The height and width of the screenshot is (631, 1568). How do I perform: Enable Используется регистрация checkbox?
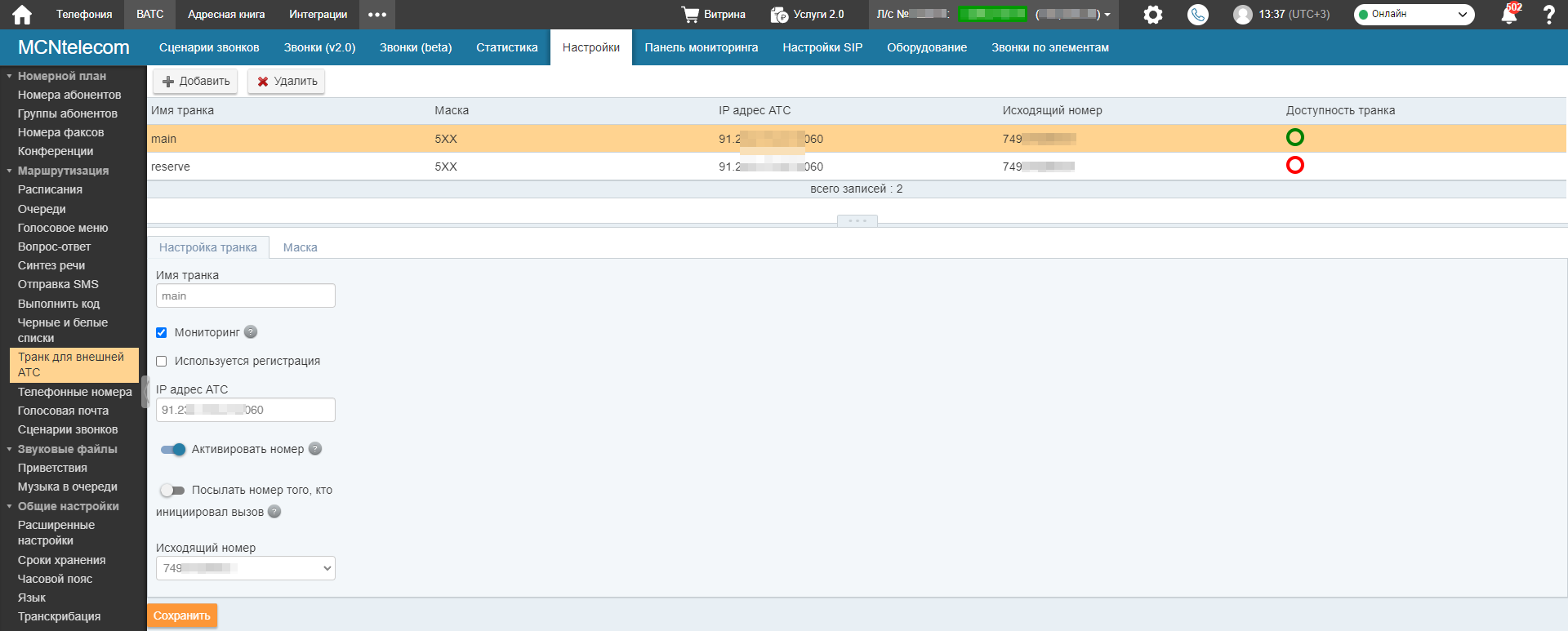[162, 361]
